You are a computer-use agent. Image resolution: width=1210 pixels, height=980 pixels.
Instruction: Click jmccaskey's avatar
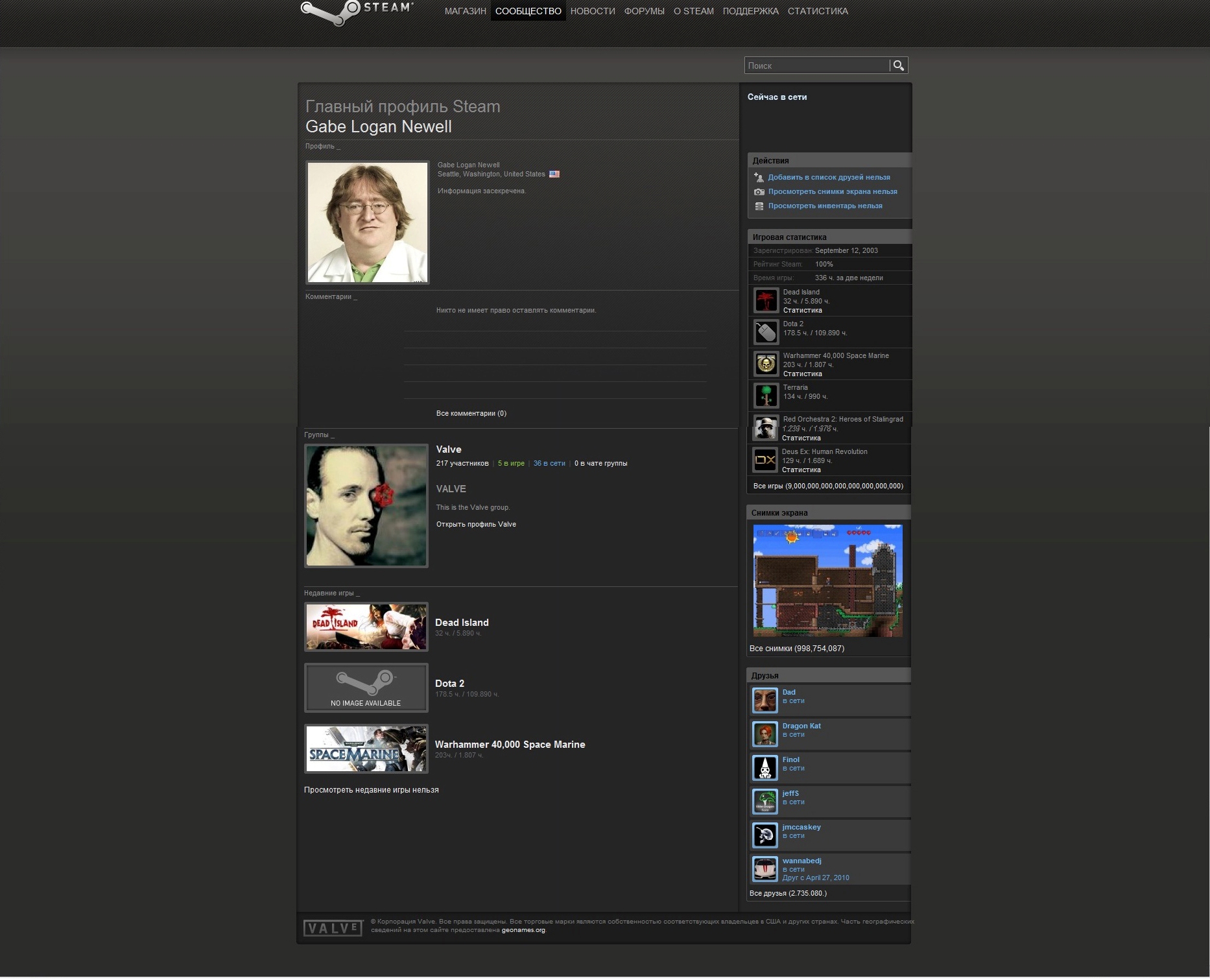point(765,835)
